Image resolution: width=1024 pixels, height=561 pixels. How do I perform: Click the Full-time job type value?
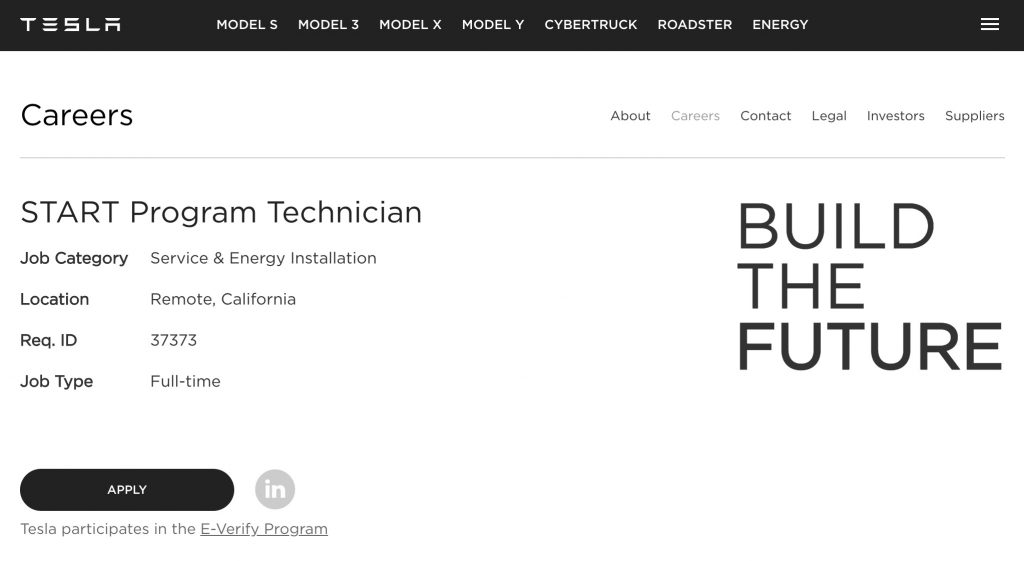click(x=185, y=381)
